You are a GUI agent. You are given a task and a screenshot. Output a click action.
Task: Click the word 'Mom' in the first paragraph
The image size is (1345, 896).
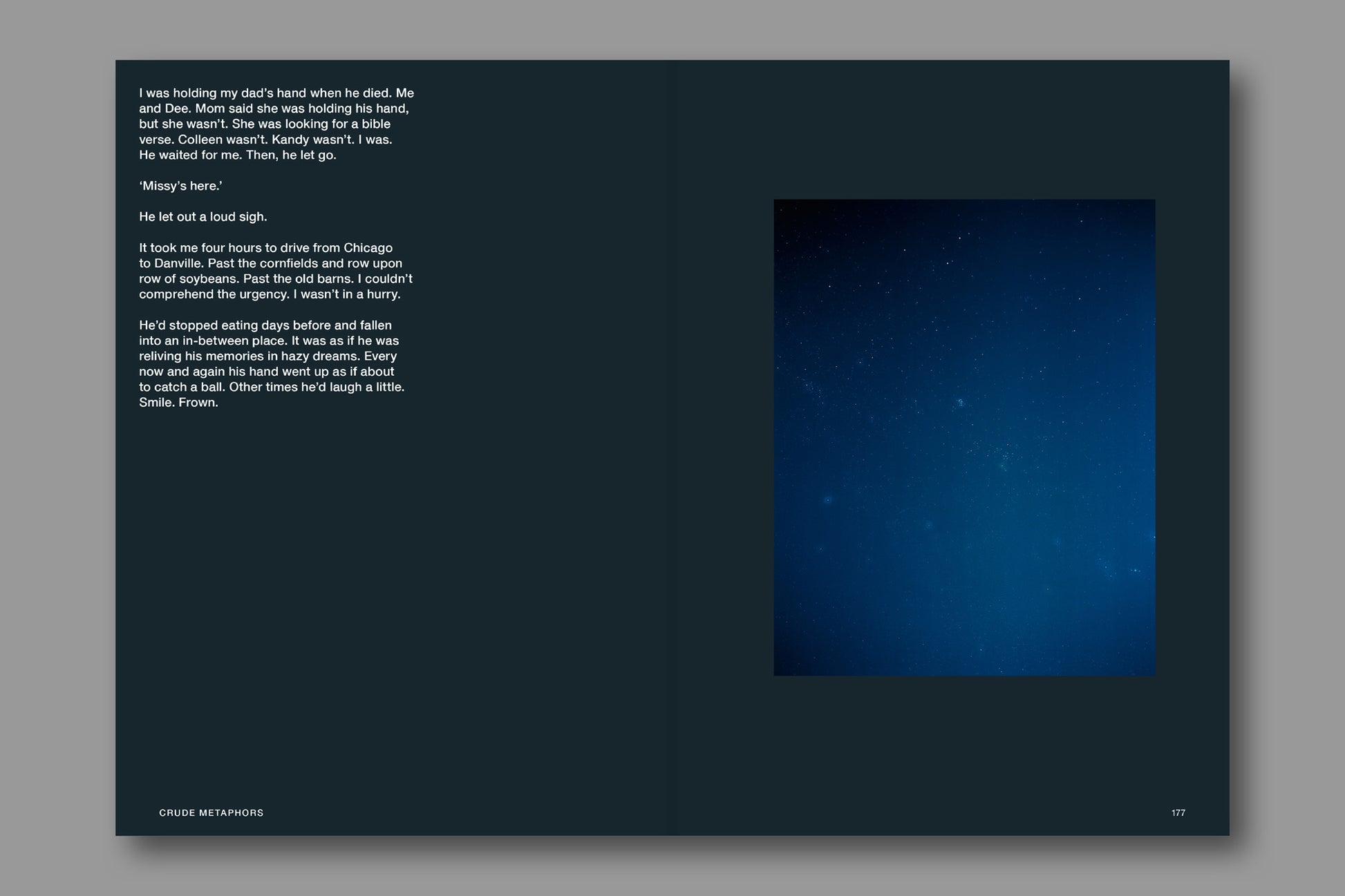(210, 108)
